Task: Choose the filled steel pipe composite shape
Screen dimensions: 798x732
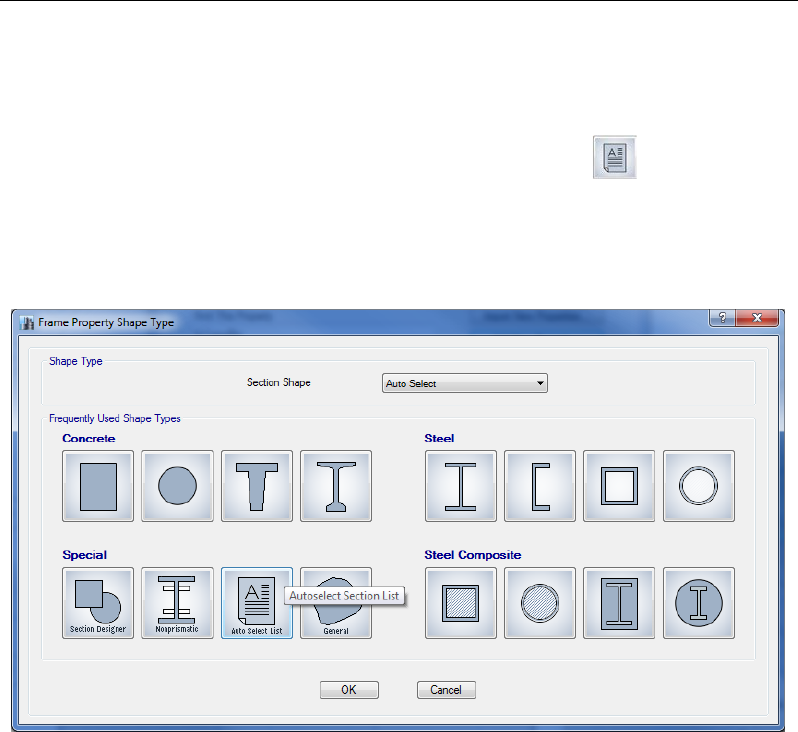Action: [x=540, y=603]
